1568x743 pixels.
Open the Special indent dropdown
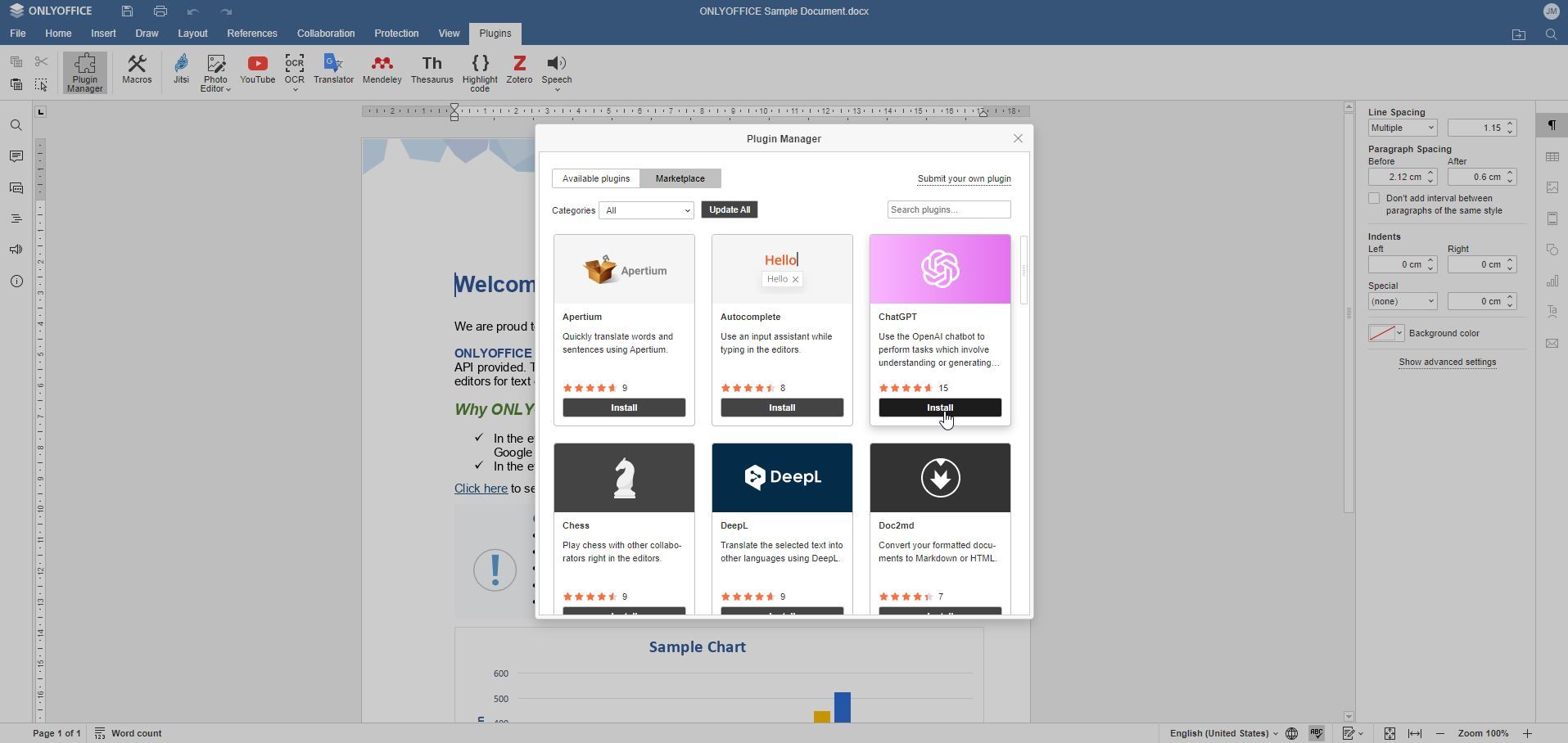(1402, 301)
